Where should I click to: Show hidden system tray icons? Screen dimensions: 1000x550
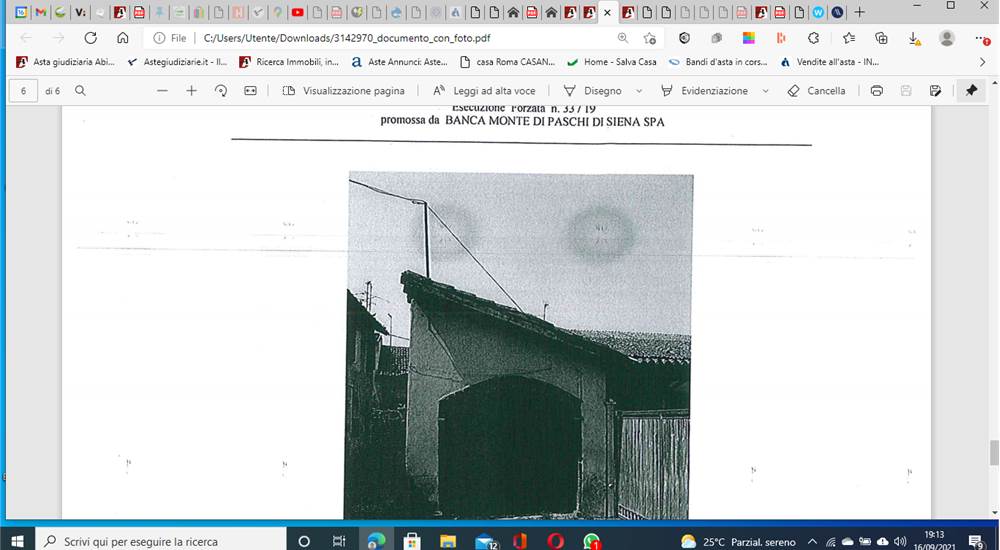click(812, 541)
